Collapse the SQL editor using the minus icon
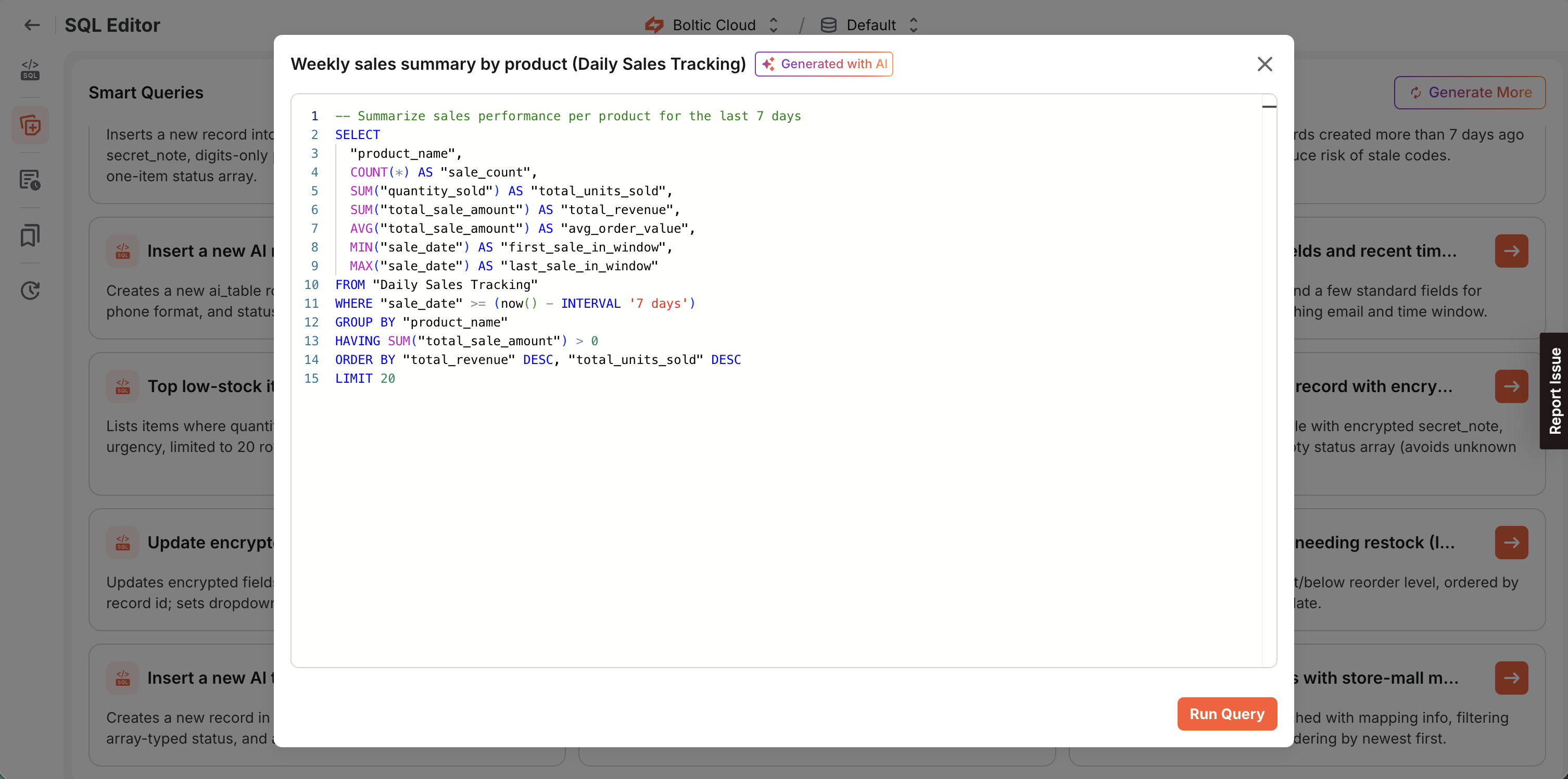The width and height of the screenshot is (1568, 779). pos(1270,107)
